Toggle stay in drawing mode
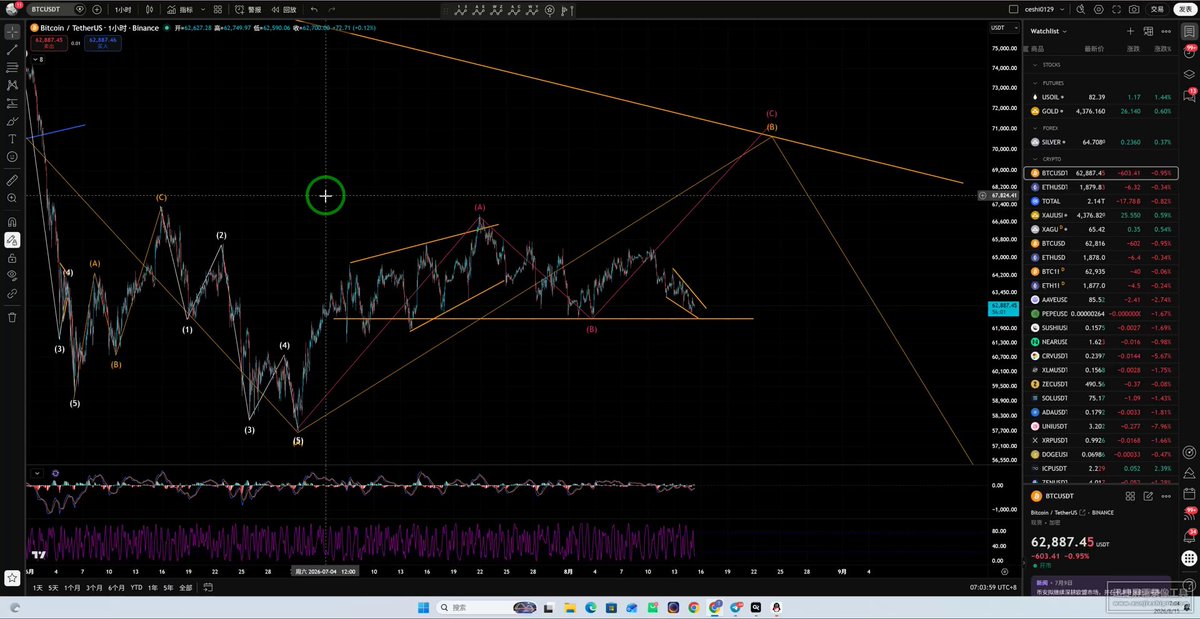This screenshot has height=619, width=1200. pos(12,240)
